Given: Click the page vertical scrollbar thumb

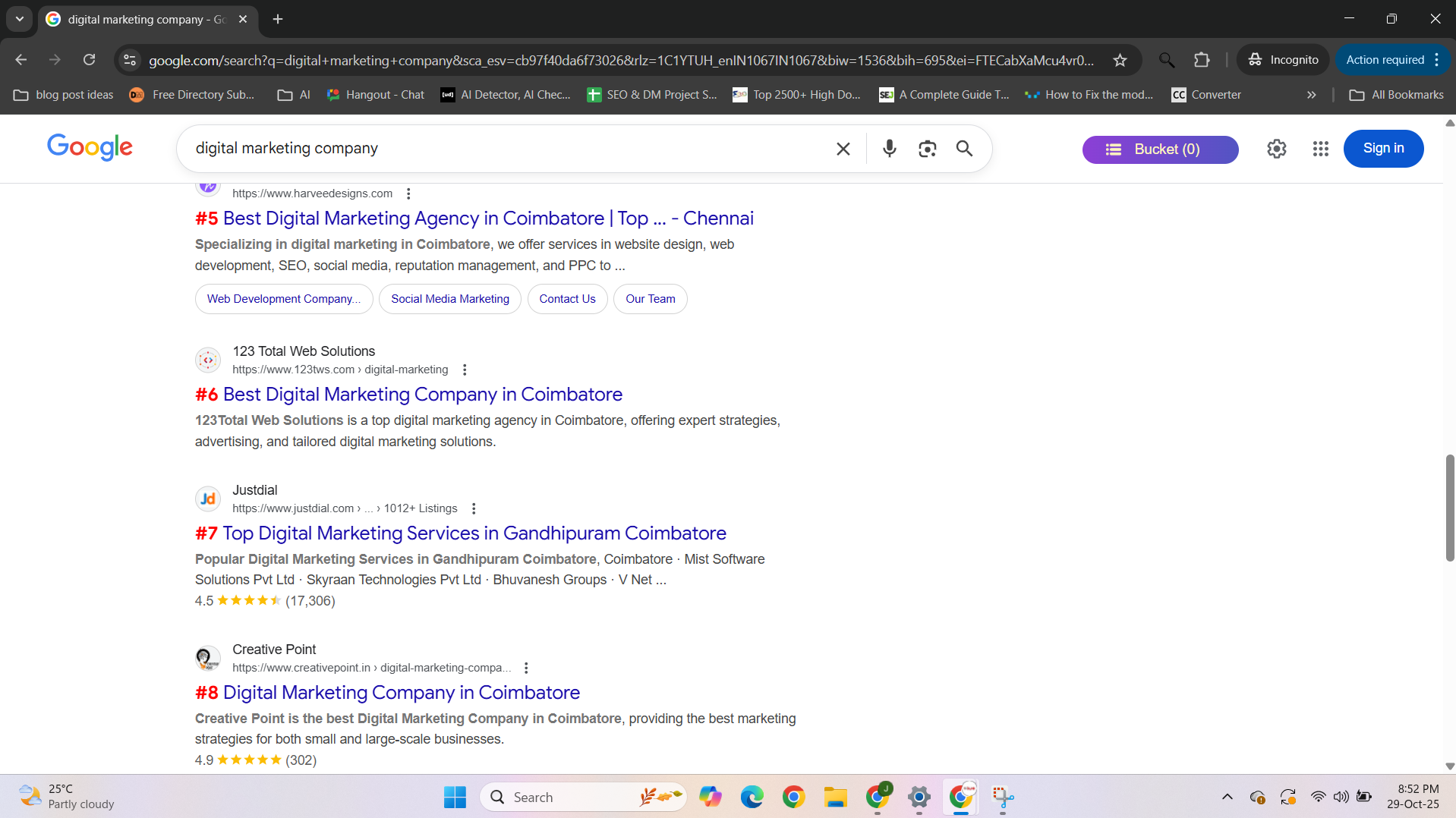Looking at the screenshot, I should pos(1449,508).
